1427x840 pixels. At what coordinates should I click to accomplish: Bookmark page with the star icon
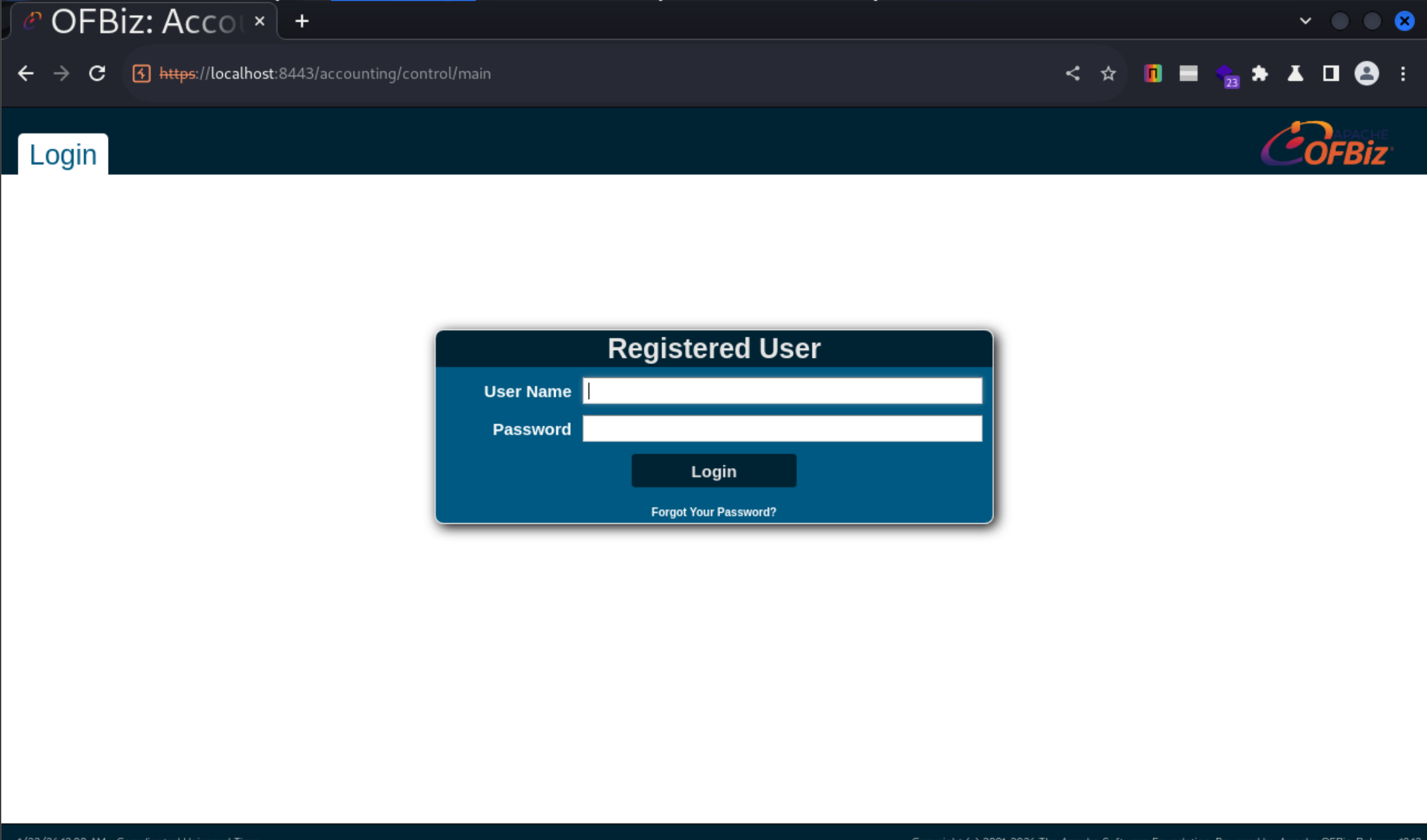pos(1108,74)
